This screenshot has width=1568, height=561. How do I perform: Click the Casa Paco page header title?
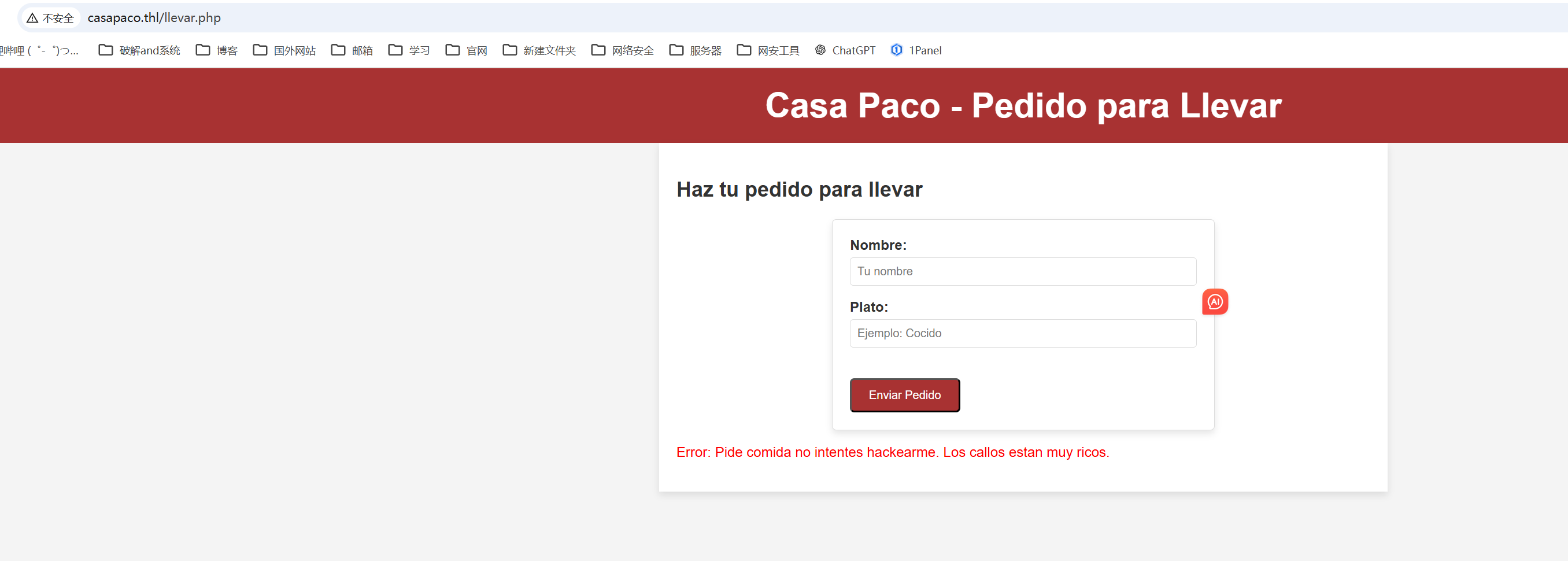tap(1023, 105)
